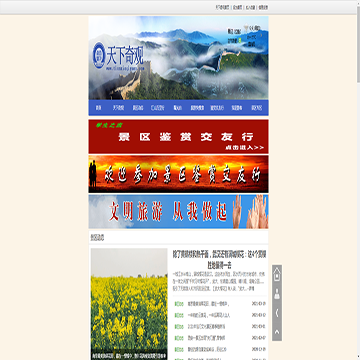The width and height of the screenshot is (360, 360).
Task: Click green category tag of second news row
Action: [179, 315]
